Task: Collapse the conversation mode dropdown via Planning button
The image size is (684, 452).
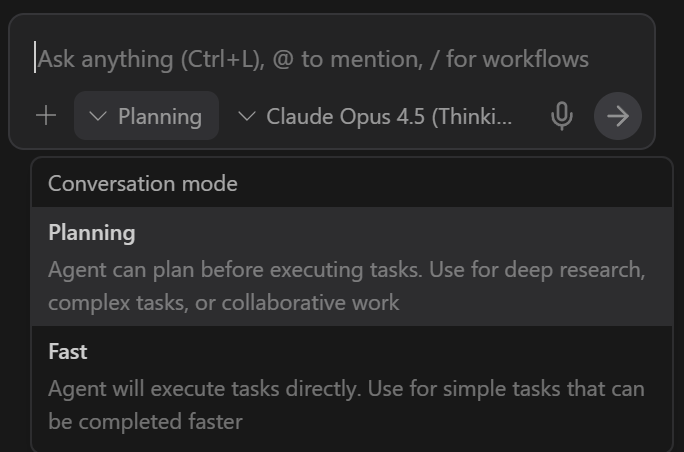Action: pos(146,116)
